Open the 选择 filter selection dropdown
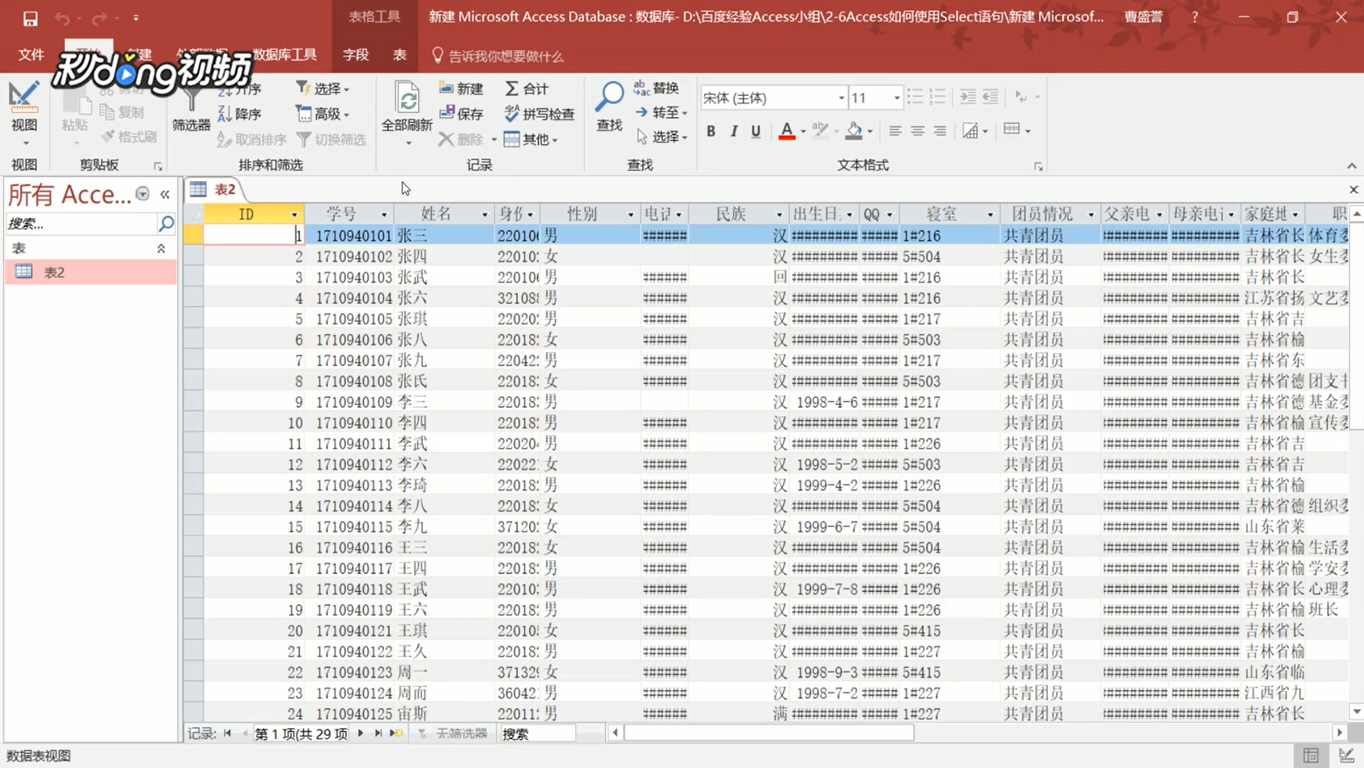Screen dimensions: 1364x768 coord(323,89)
